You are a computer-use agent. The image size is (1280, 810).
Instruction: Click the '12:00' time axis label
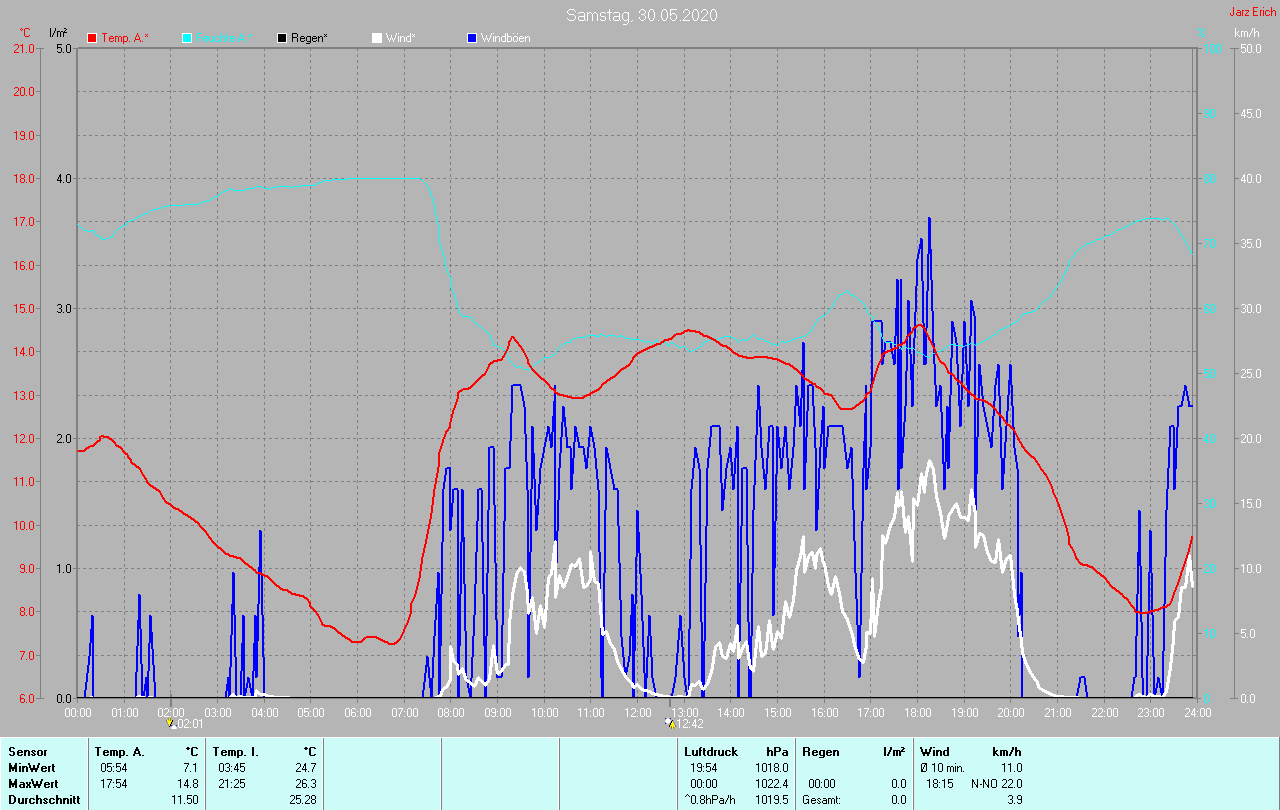[637, 712]
